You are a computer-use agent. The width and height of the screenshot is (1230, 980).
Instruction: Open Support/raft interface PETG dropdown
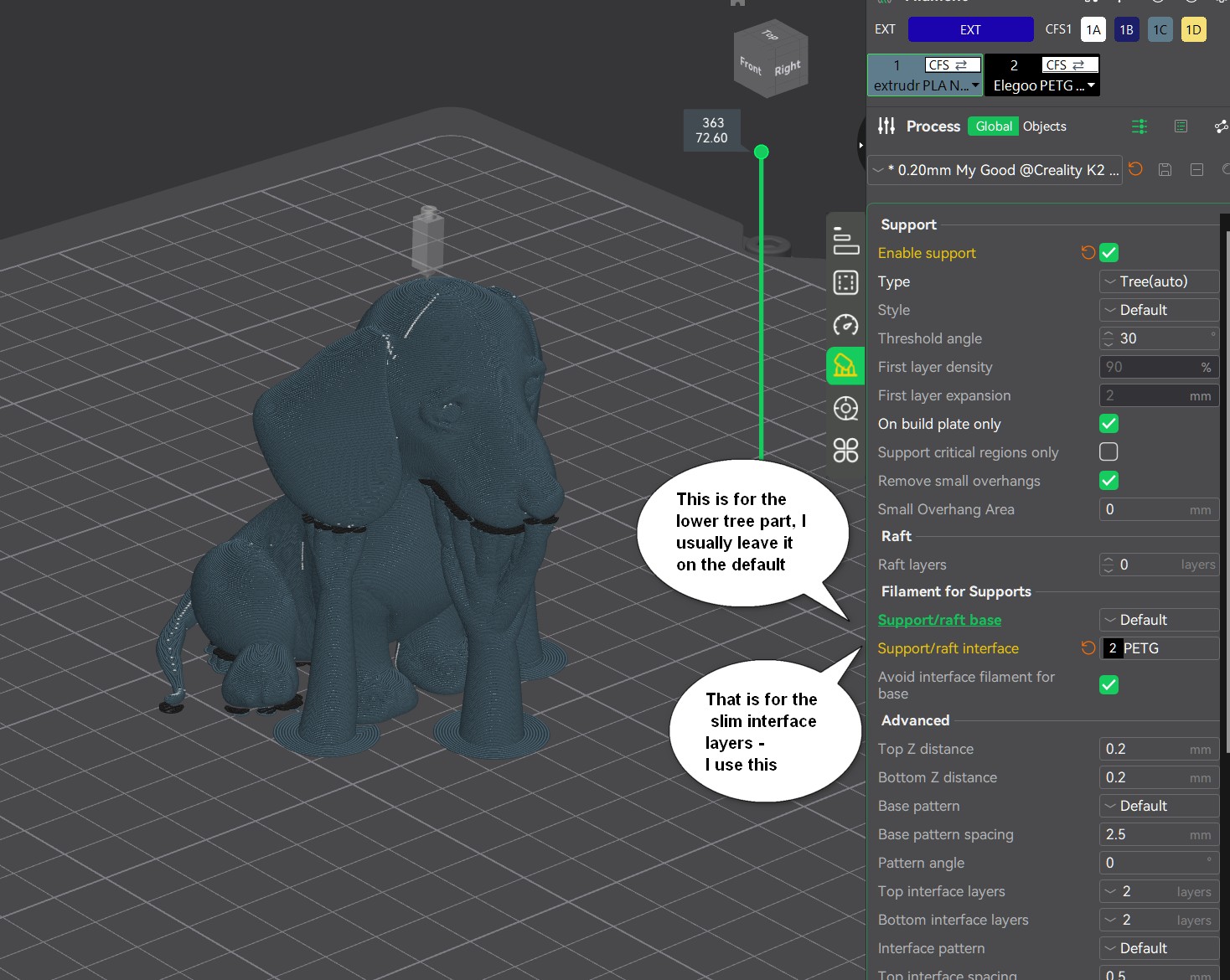tap(1159, 648)
